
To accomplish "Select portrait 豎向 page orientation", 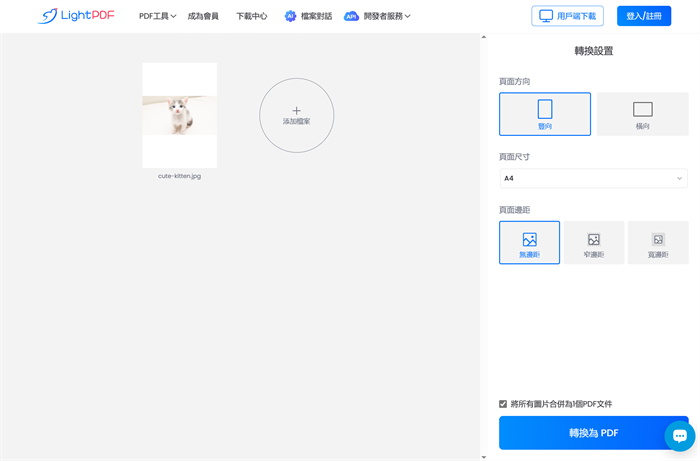I will pos(545,114).
